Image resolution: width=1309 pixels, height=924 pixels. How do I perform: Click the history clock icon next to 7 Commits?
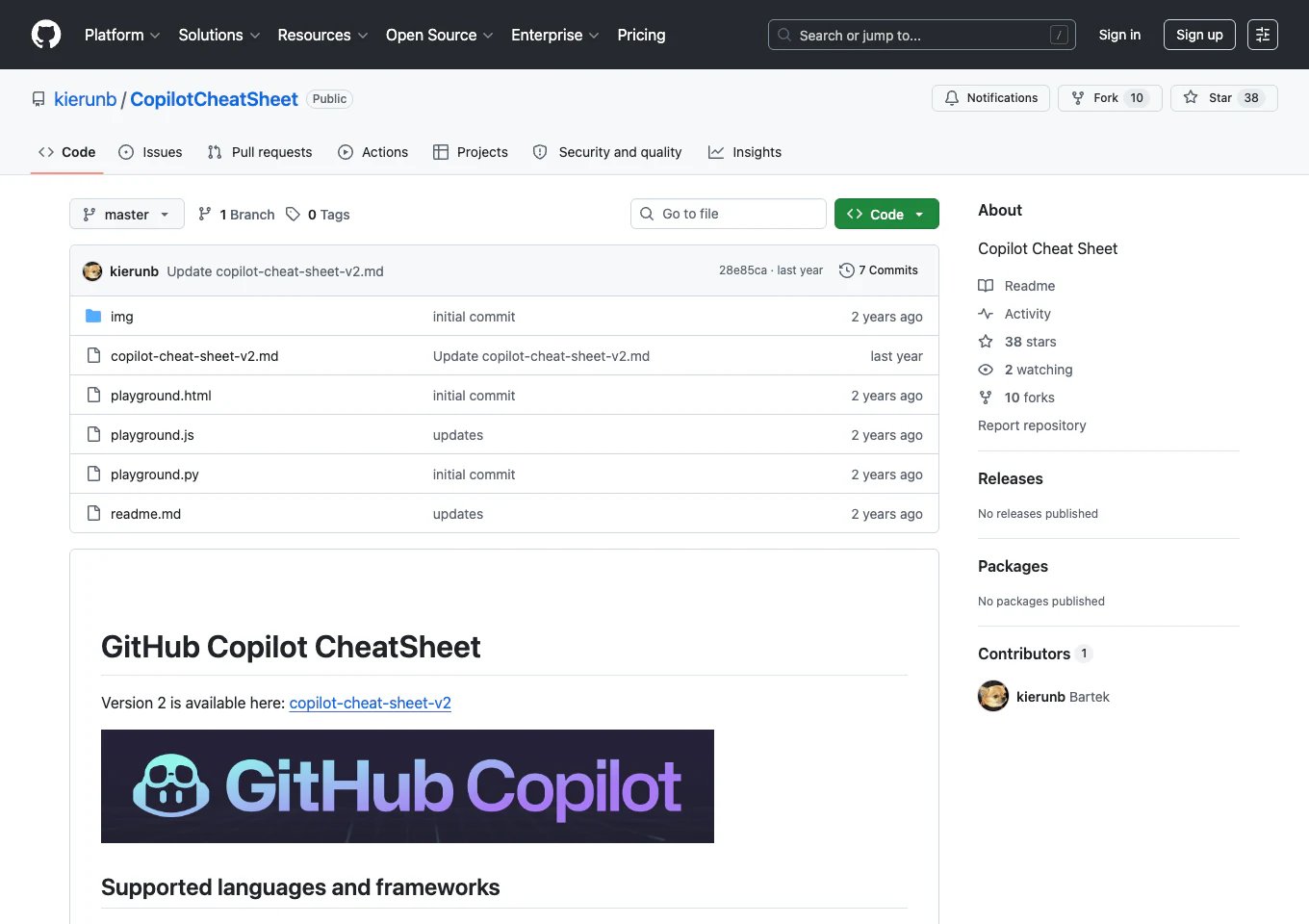pyautogui.click(x=847, y=270)
